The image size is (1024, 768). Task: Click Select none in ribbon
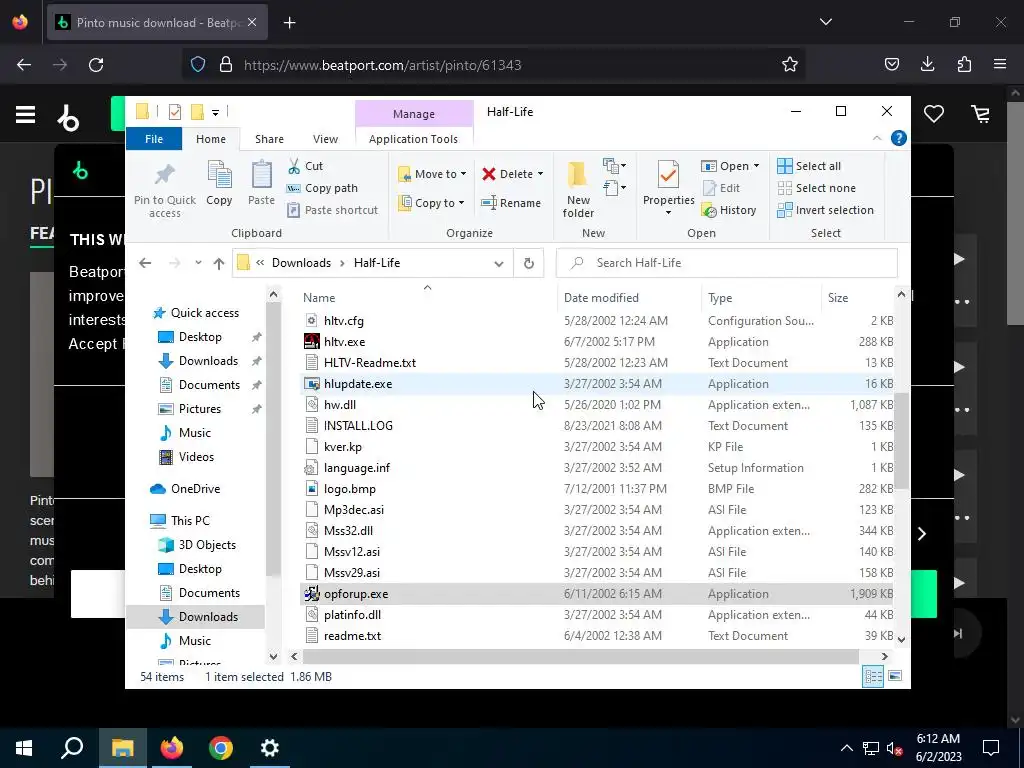[x=816, y=188]
